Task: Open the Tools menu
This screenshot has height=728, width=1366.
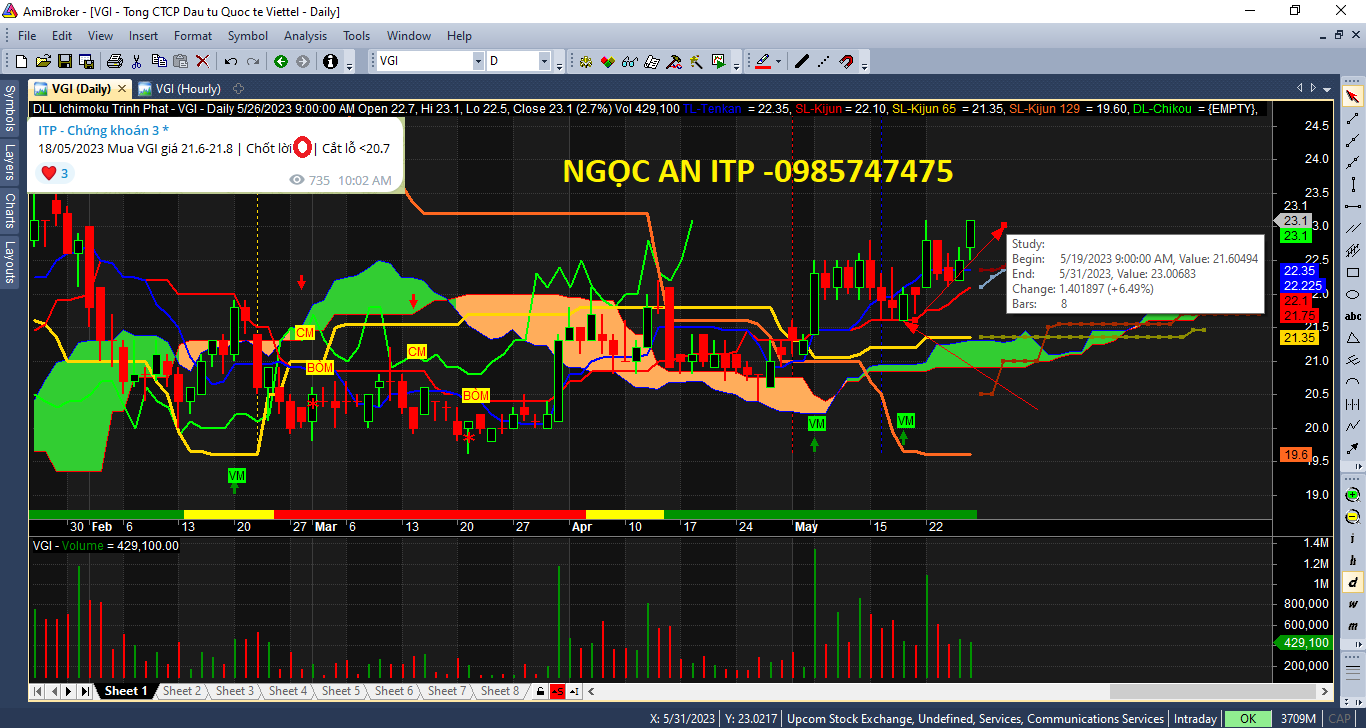Action: [356, 36]
